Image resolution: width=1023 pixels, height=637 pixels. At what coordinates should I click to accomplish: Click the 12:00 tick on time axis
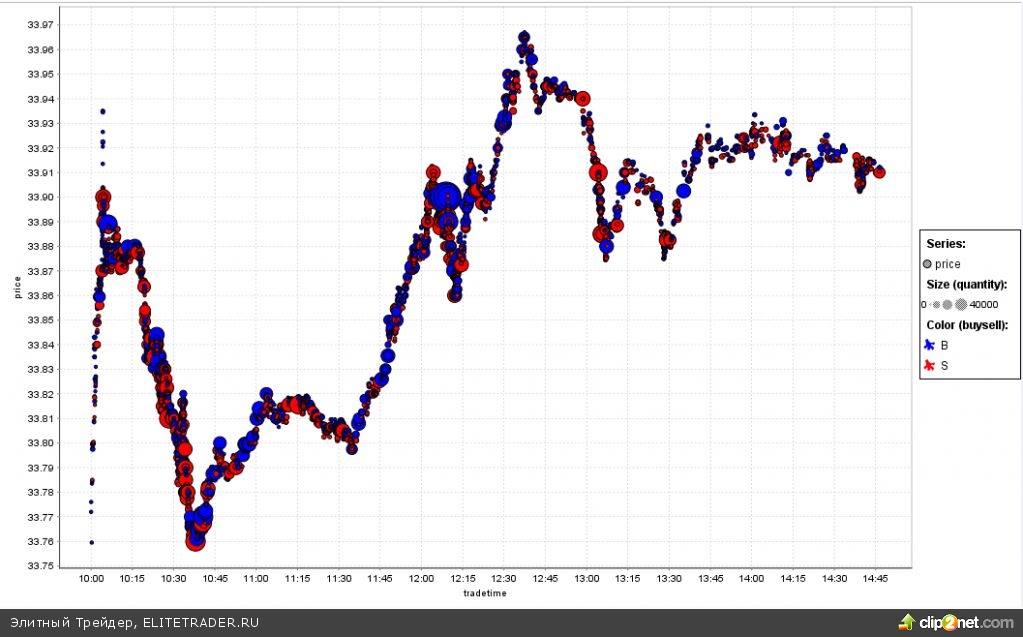pos(421,578)
